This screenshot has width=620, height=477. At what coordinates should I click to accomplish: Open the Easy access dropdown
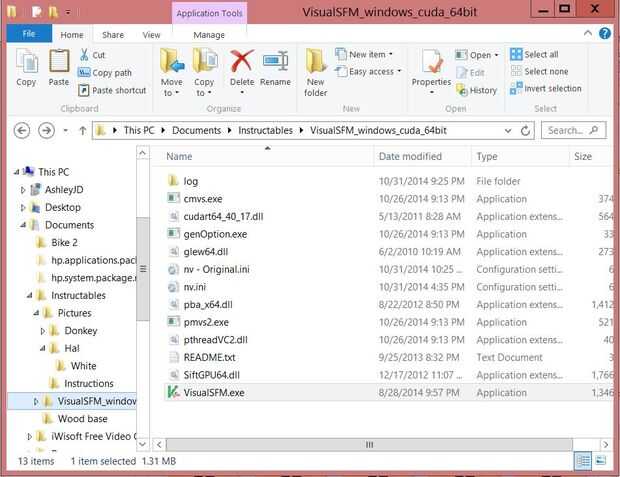tap(368, 72)
